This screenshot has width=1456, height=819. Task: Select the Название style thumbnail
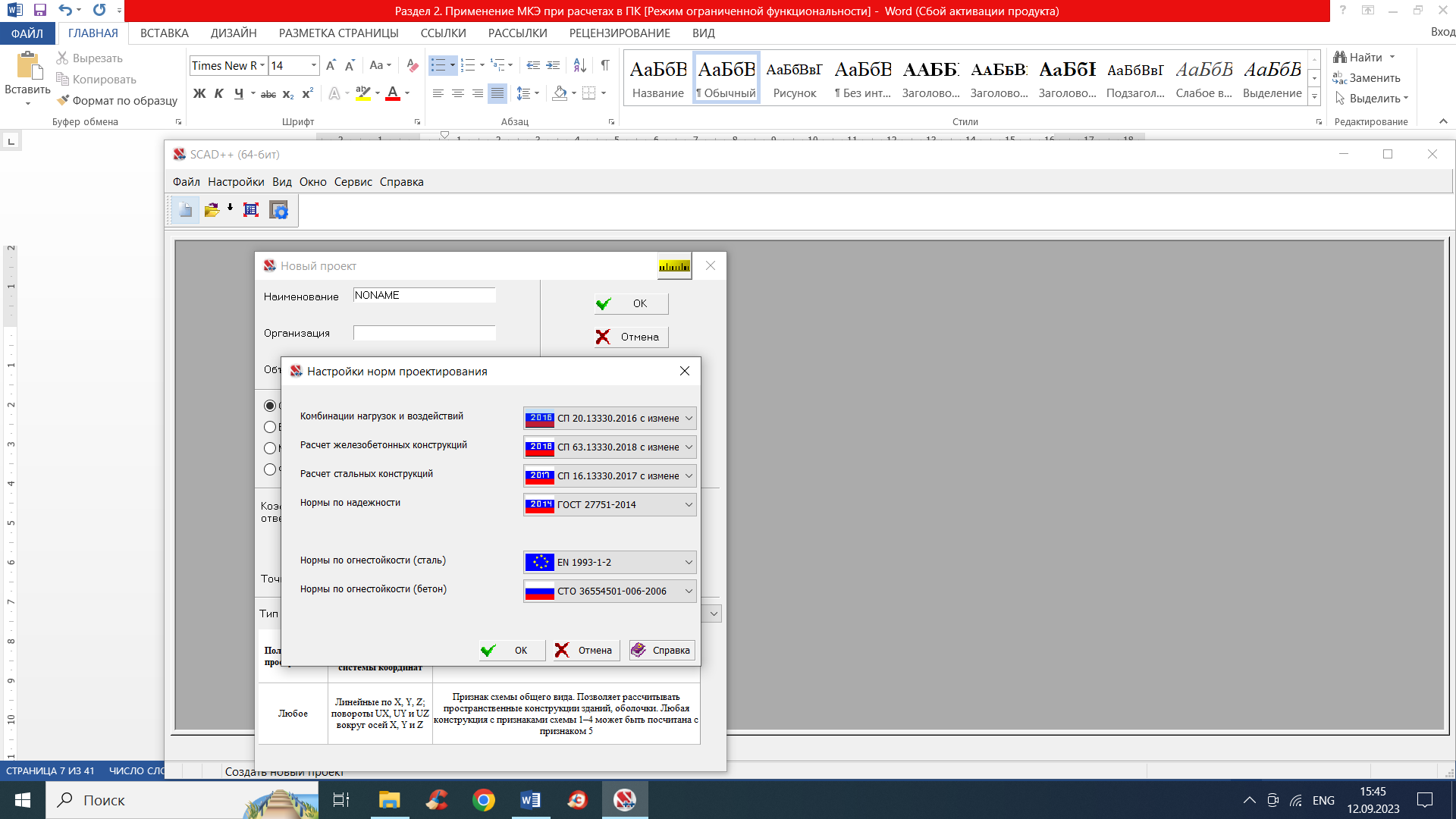point(658,78)
